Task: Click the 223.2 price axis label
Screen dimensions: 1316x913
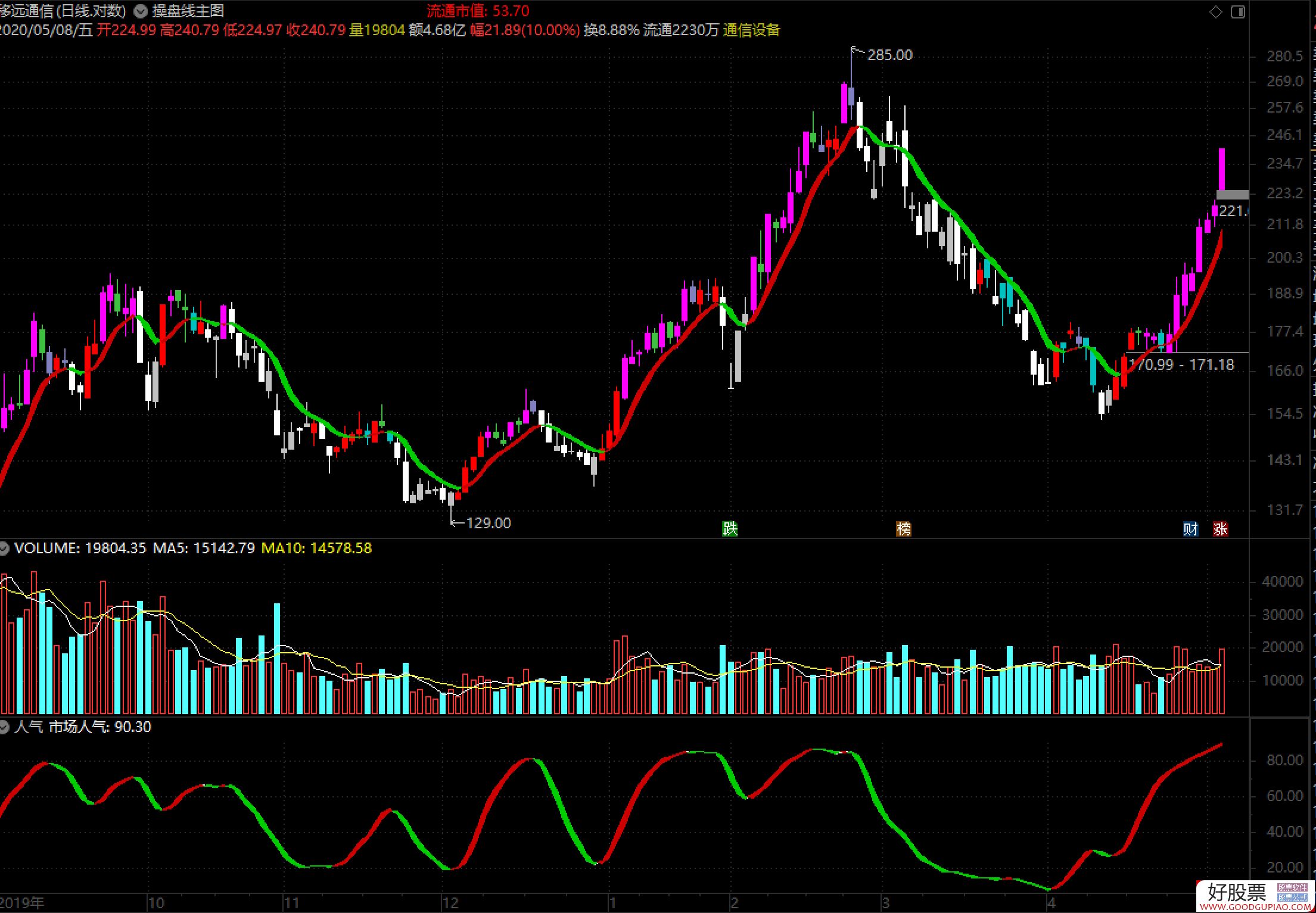Action: (1285, 193)
